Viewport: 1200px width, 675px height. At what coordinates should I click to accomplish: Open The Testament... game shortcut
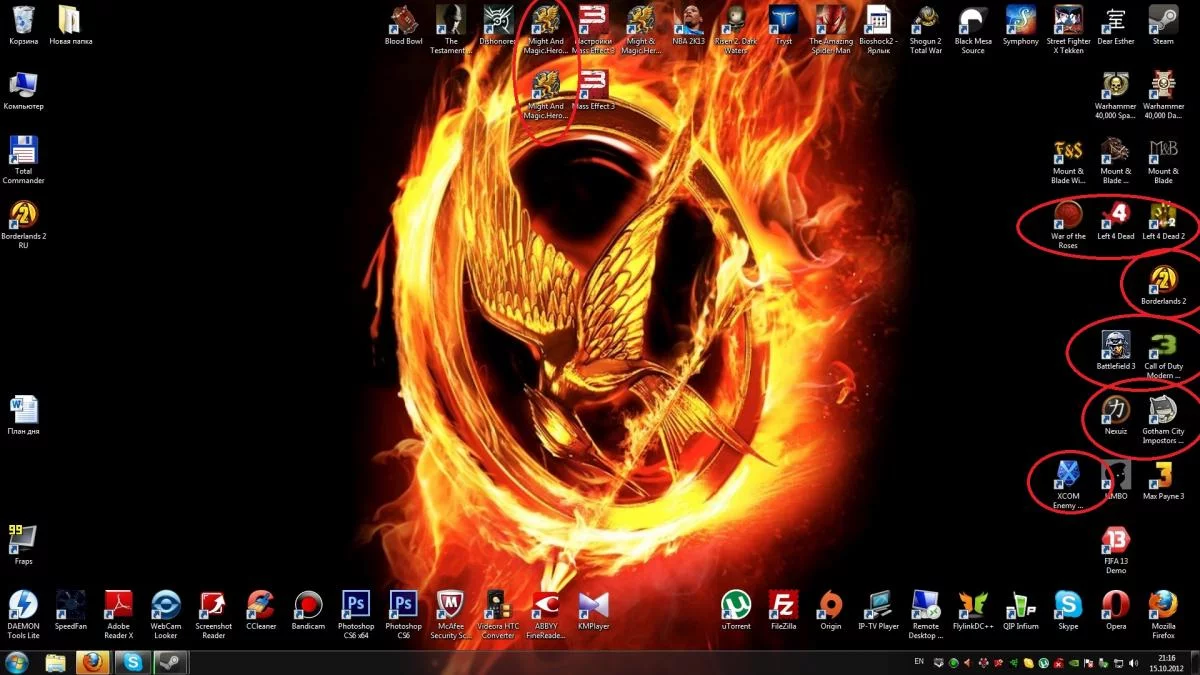452,30
